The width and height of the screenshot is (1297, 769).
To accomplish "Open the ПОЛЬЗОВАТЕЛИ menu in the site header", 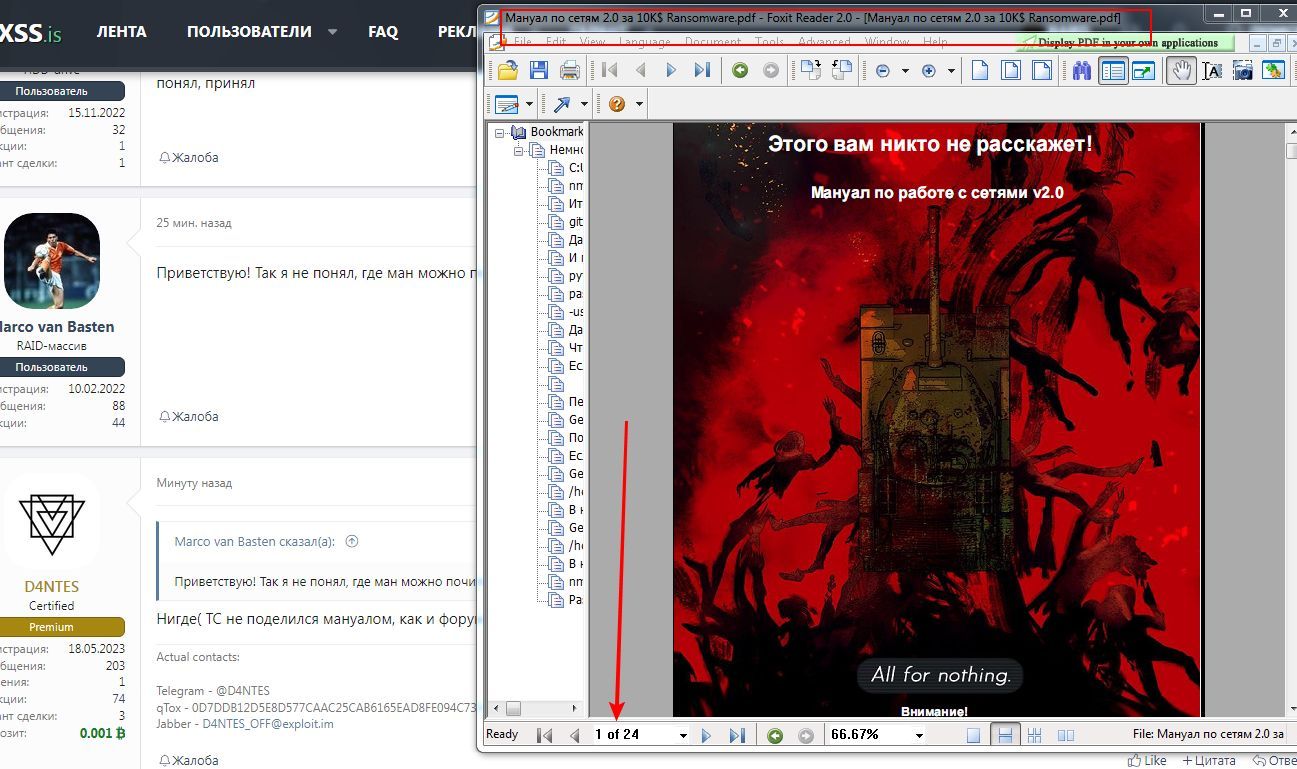I will (249, 32).
